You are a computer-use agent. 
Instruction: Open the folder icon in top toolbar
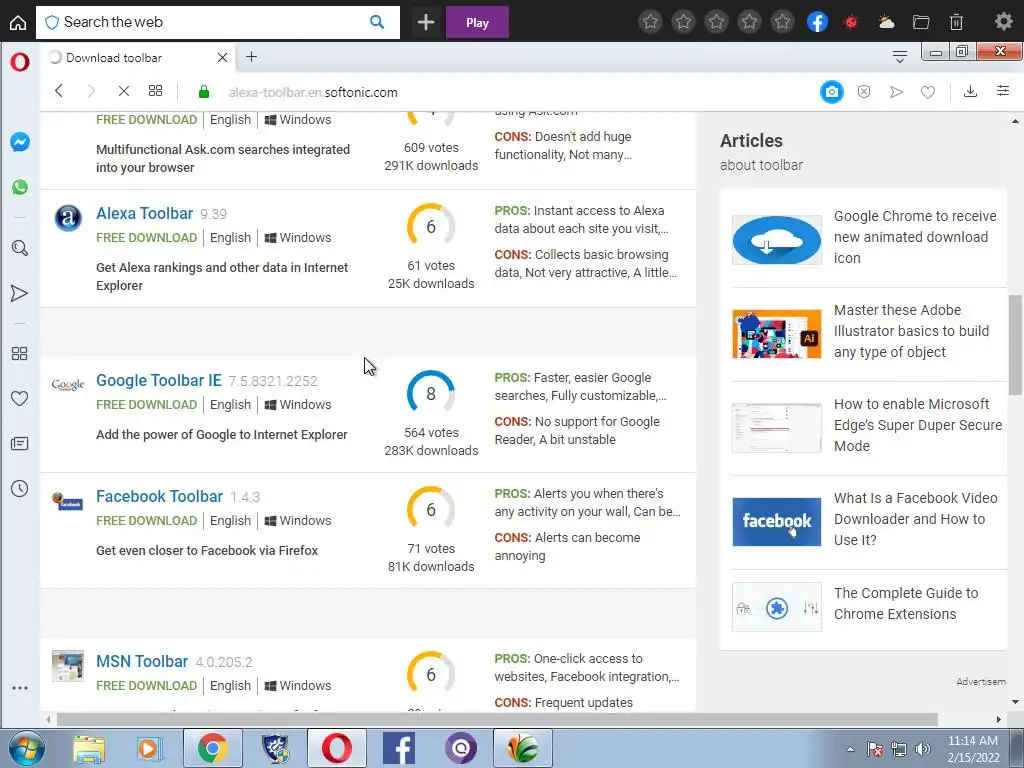[921, 22]
